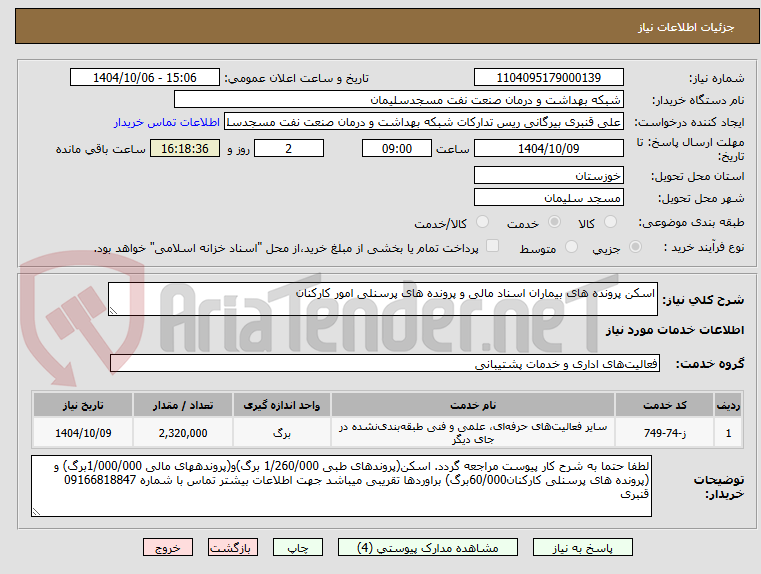Click the نوع فرآیند خرید label
The image size is (761, 574).
704,247
